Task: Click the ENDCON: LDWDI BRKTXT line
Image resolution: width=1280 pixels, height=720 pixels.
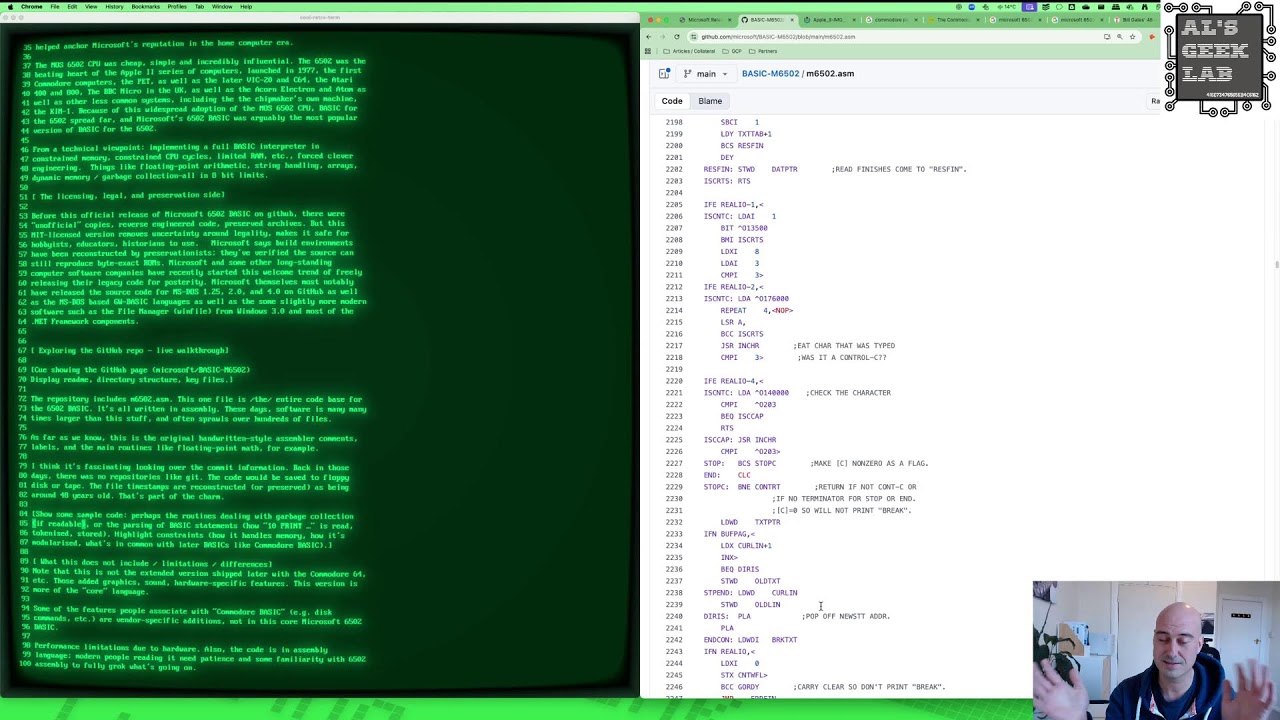Action: click(750, 640)
